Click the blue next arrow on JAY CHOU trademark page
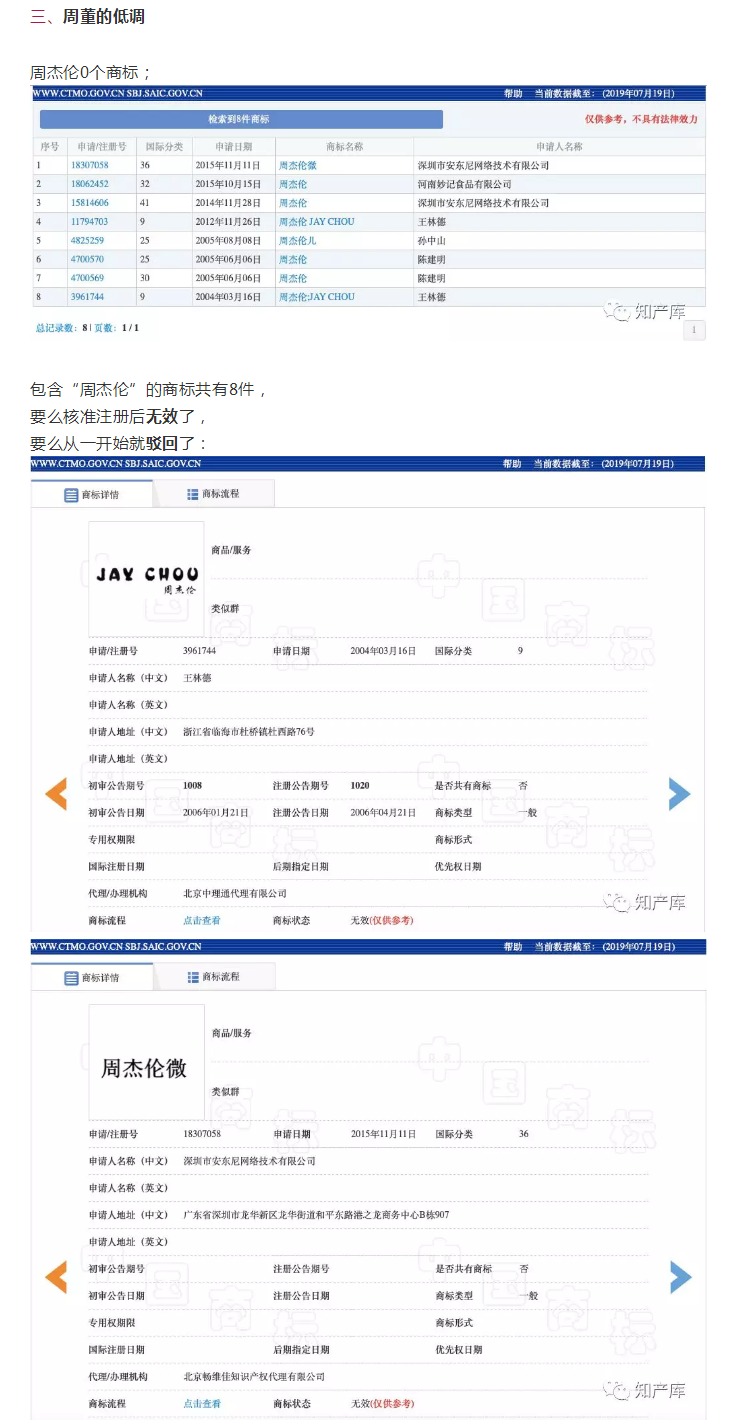The image size is (742, 1427). 679,794
